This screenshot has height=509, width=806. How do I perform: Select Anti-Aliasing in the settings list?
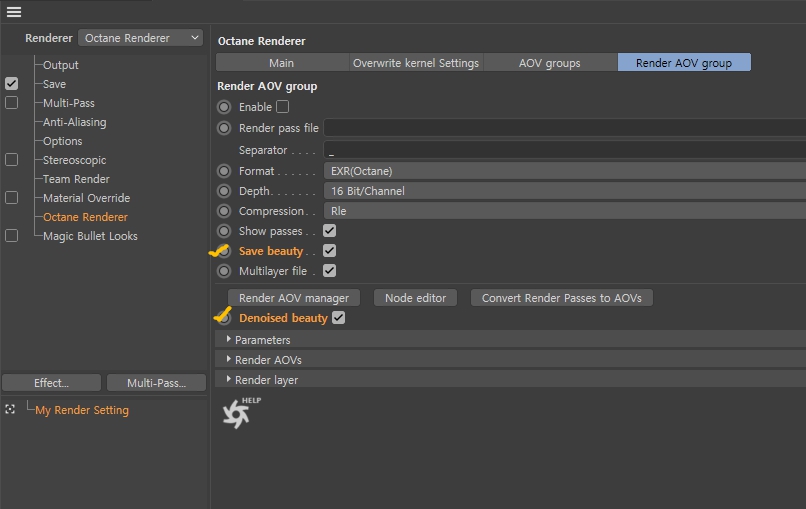click(75, 122)
